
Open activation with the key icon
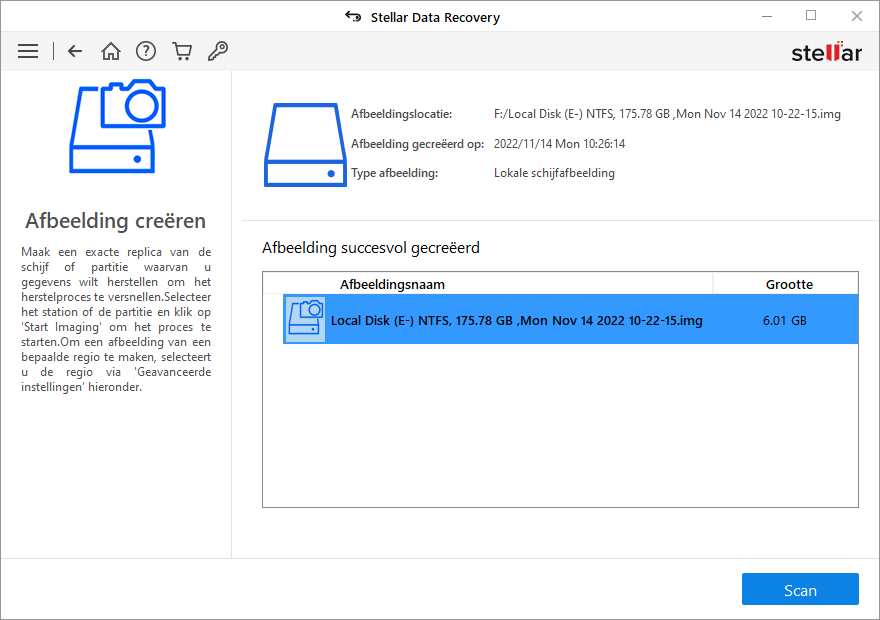[216, 51]
